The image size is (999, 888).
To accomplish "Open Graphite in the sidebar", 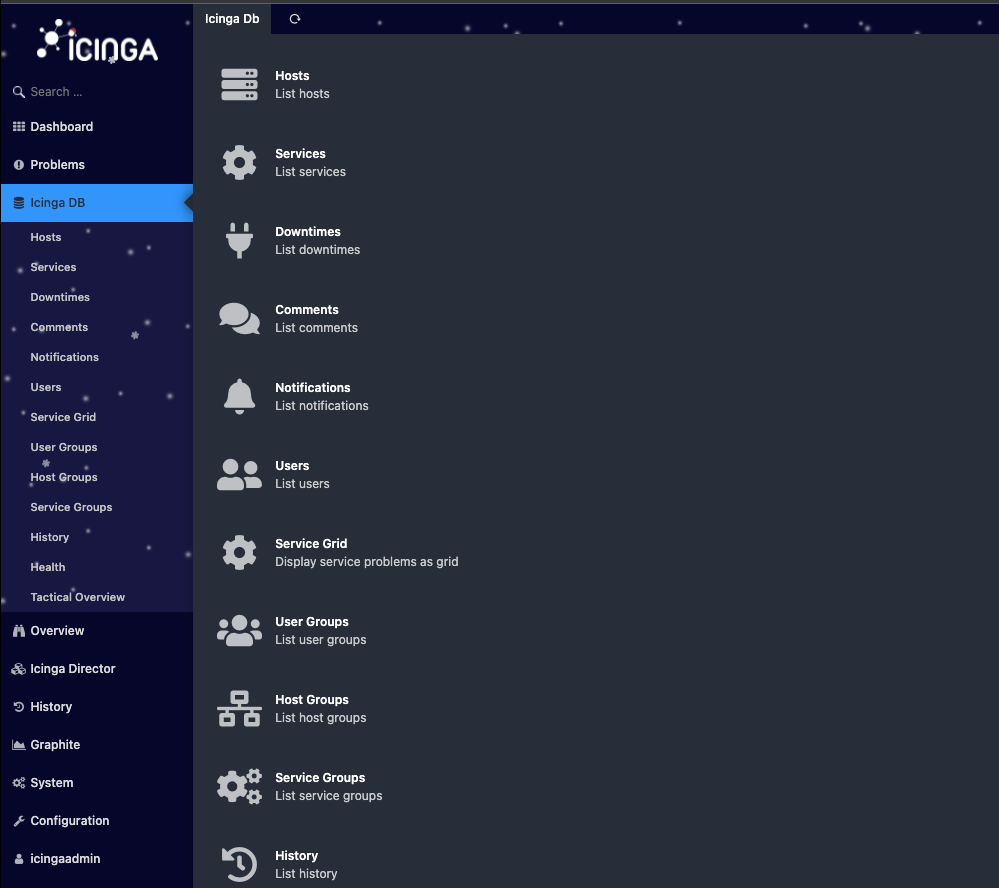I will [55, 745].
